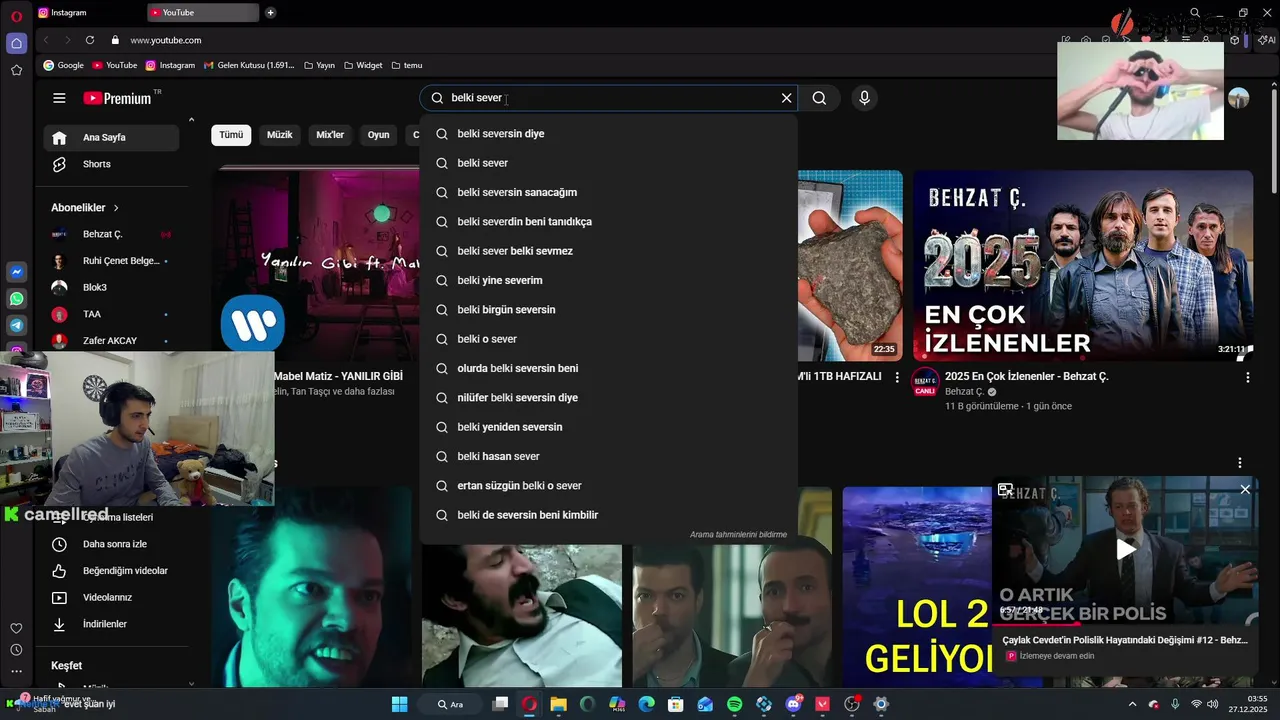Select the Tümü filter chip
The height and width of the screenshot is (720, 1280).
[x=231, y=135]
